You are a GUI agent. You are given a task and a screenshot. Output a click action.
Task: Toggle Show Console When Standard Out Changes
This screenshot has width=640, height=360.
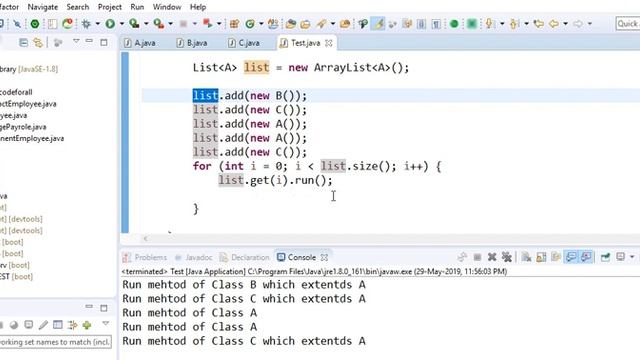click(x=571, y=257)
